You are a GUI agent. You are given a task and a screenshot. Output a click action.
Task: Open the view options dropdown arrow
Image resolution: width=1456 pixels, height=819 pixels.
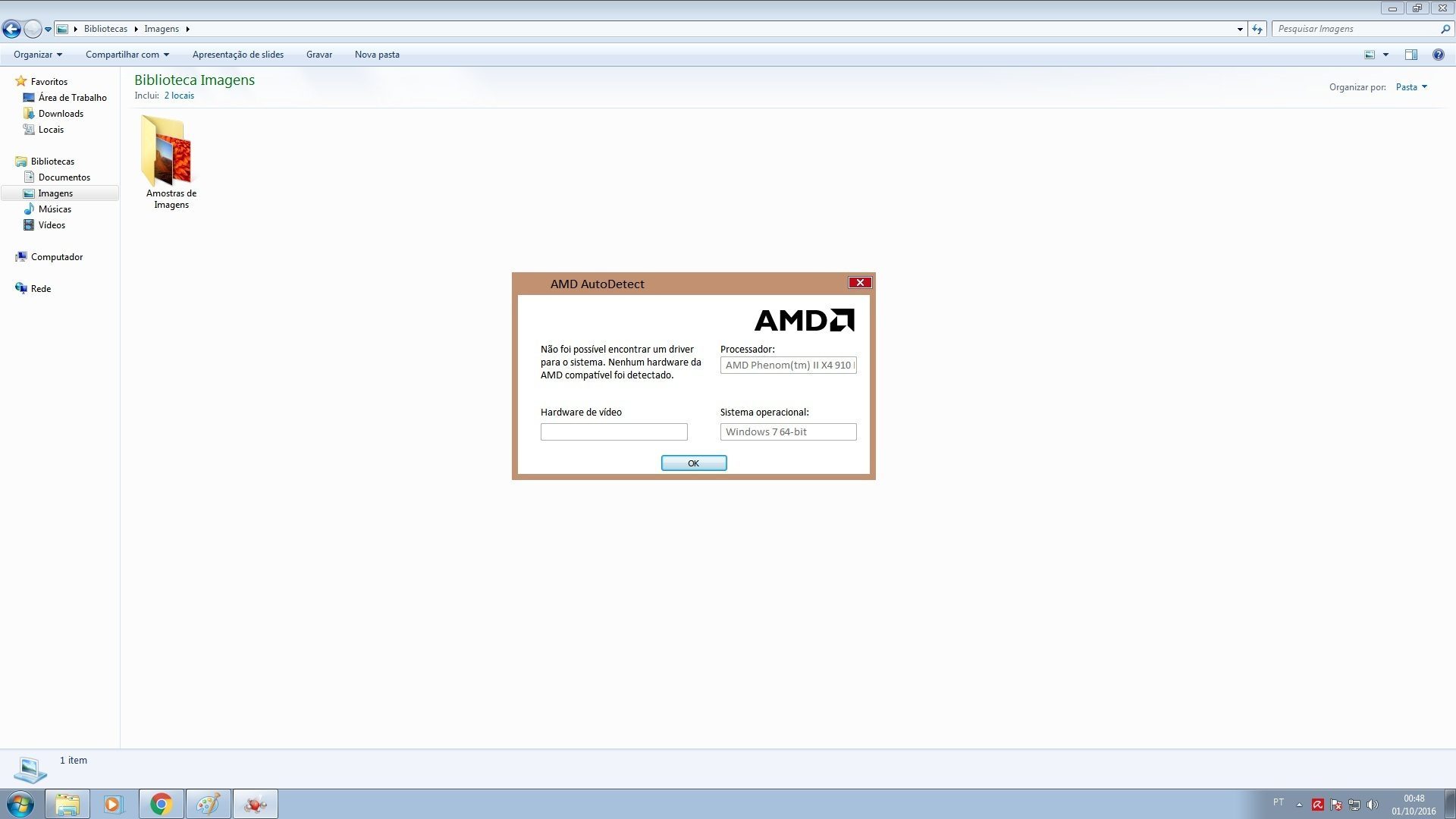tap(1385, 55)
